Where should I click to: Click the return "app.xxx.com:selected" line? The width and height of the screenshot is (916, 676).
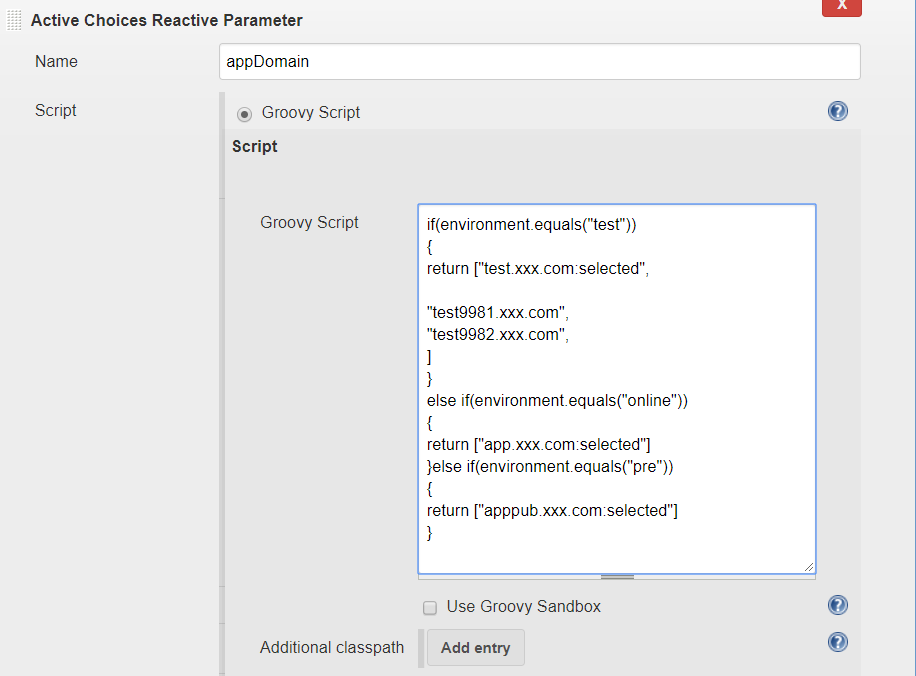[x=539, y=444]
